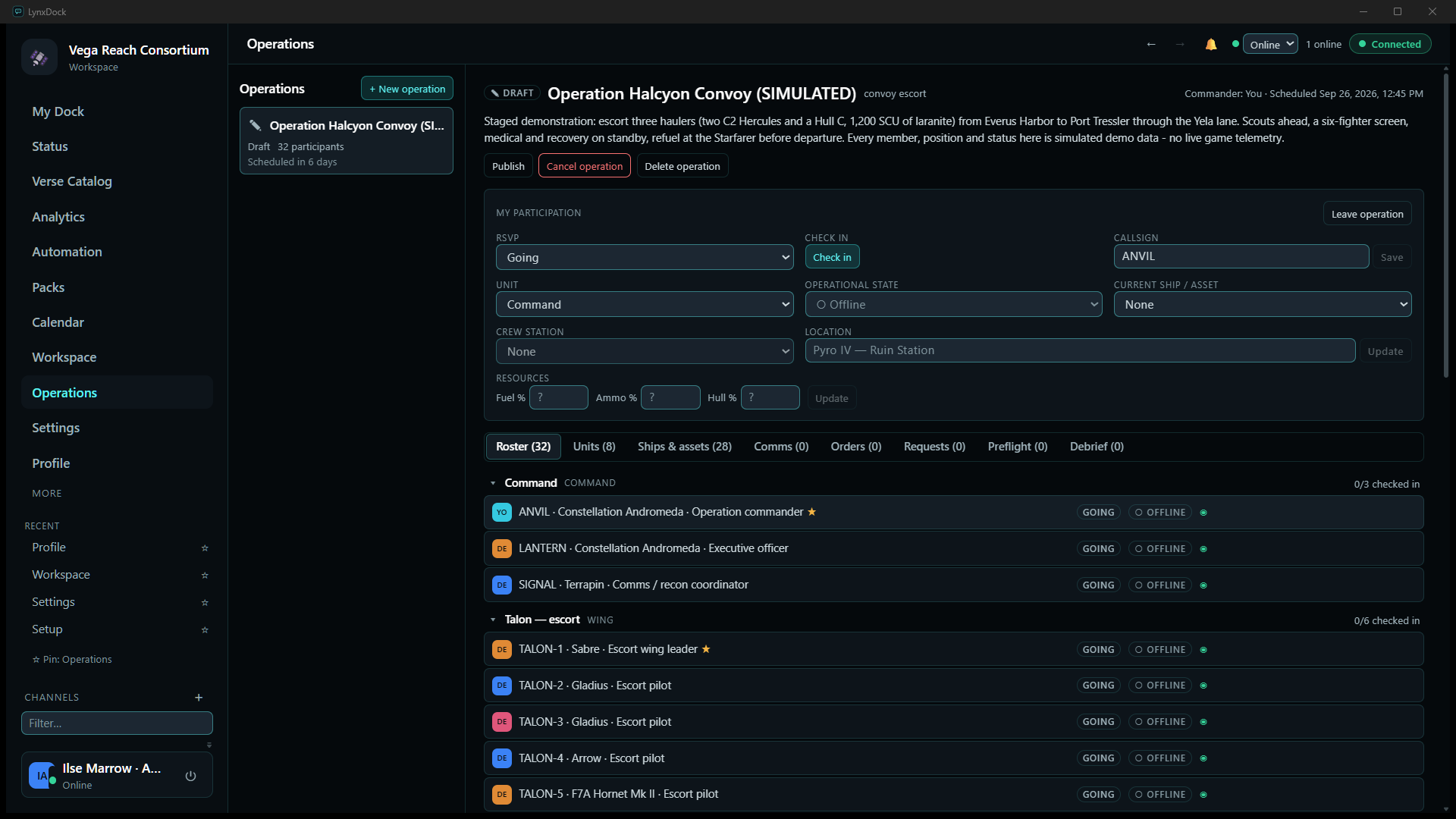
Task: Collapse the Talon — escort group
Action: 493,620
